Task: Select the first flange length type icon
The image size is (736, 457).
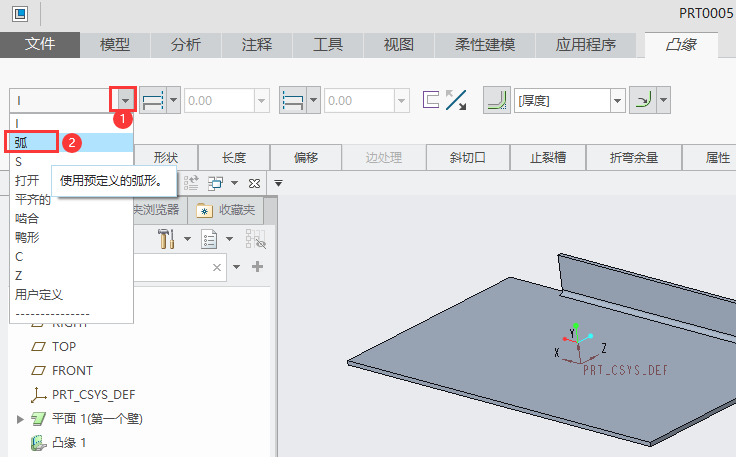Action: click(153, 100)
